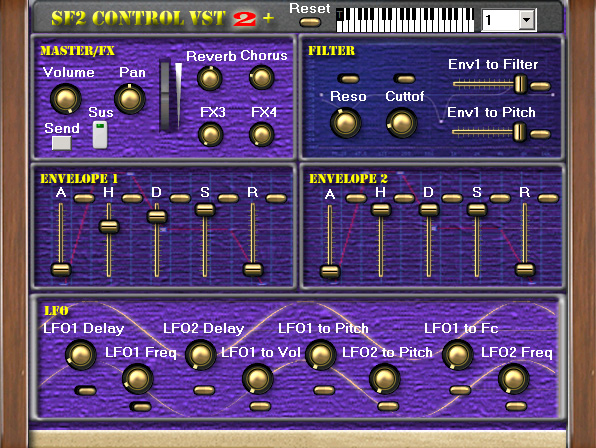This screenshot has width=596, height=448.
Task: Click Envelope 1 pill button next to D
Action: pos(180,198)
